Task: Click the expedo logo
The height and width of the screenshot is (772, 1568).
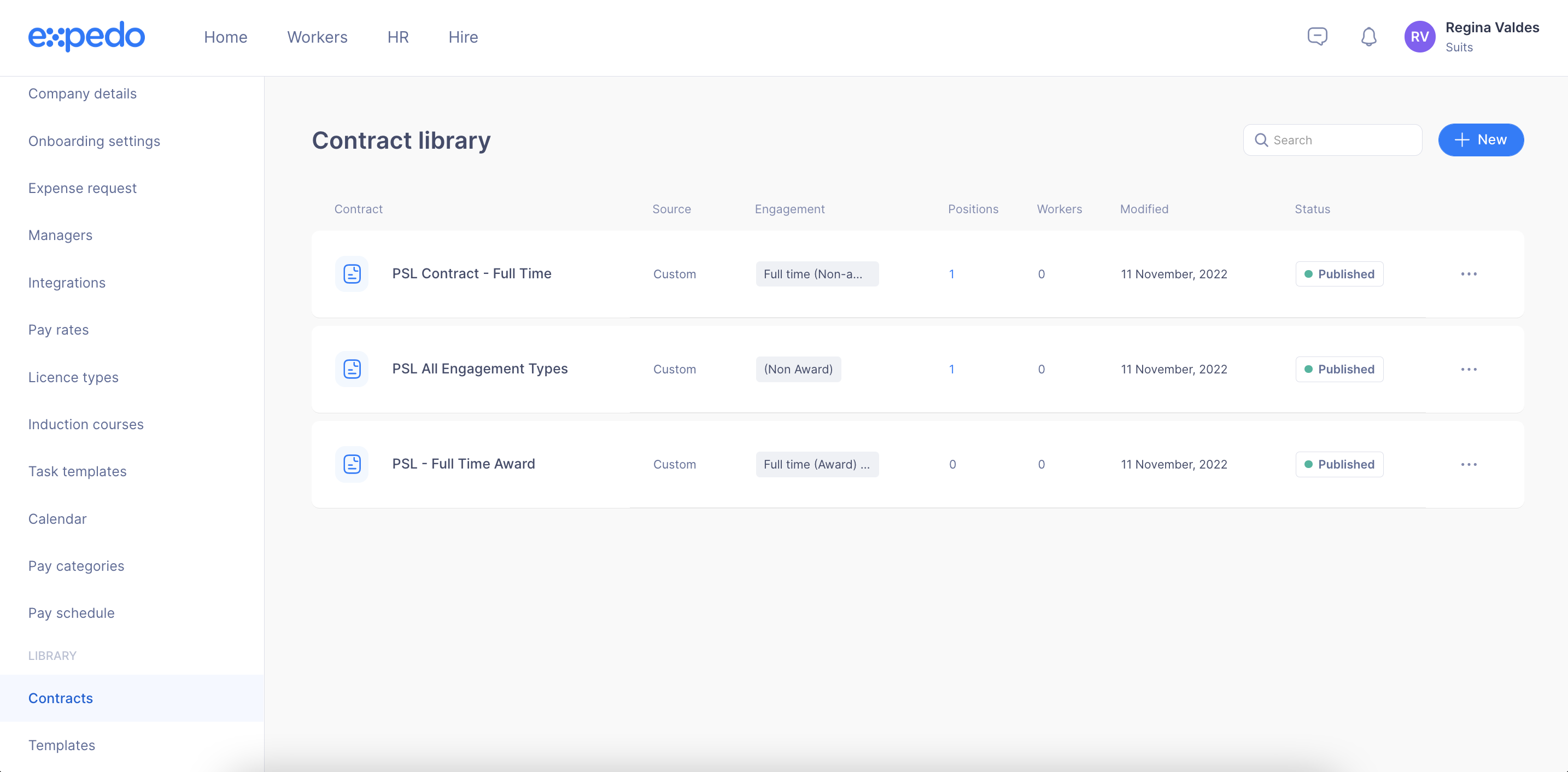Action: point(86,37)
